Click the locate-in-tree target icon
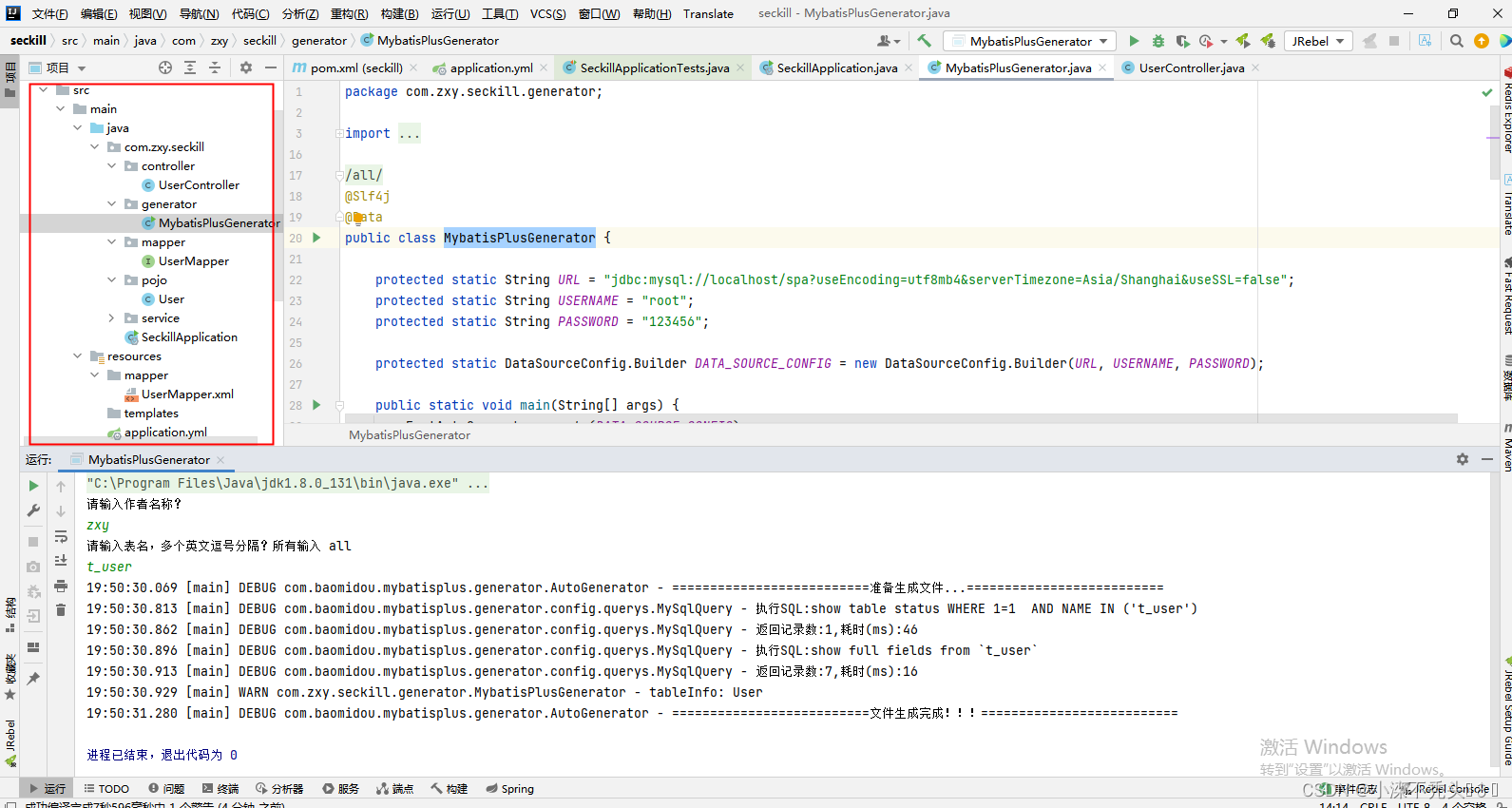This screenshot has width=1512, height=808. 165,67
